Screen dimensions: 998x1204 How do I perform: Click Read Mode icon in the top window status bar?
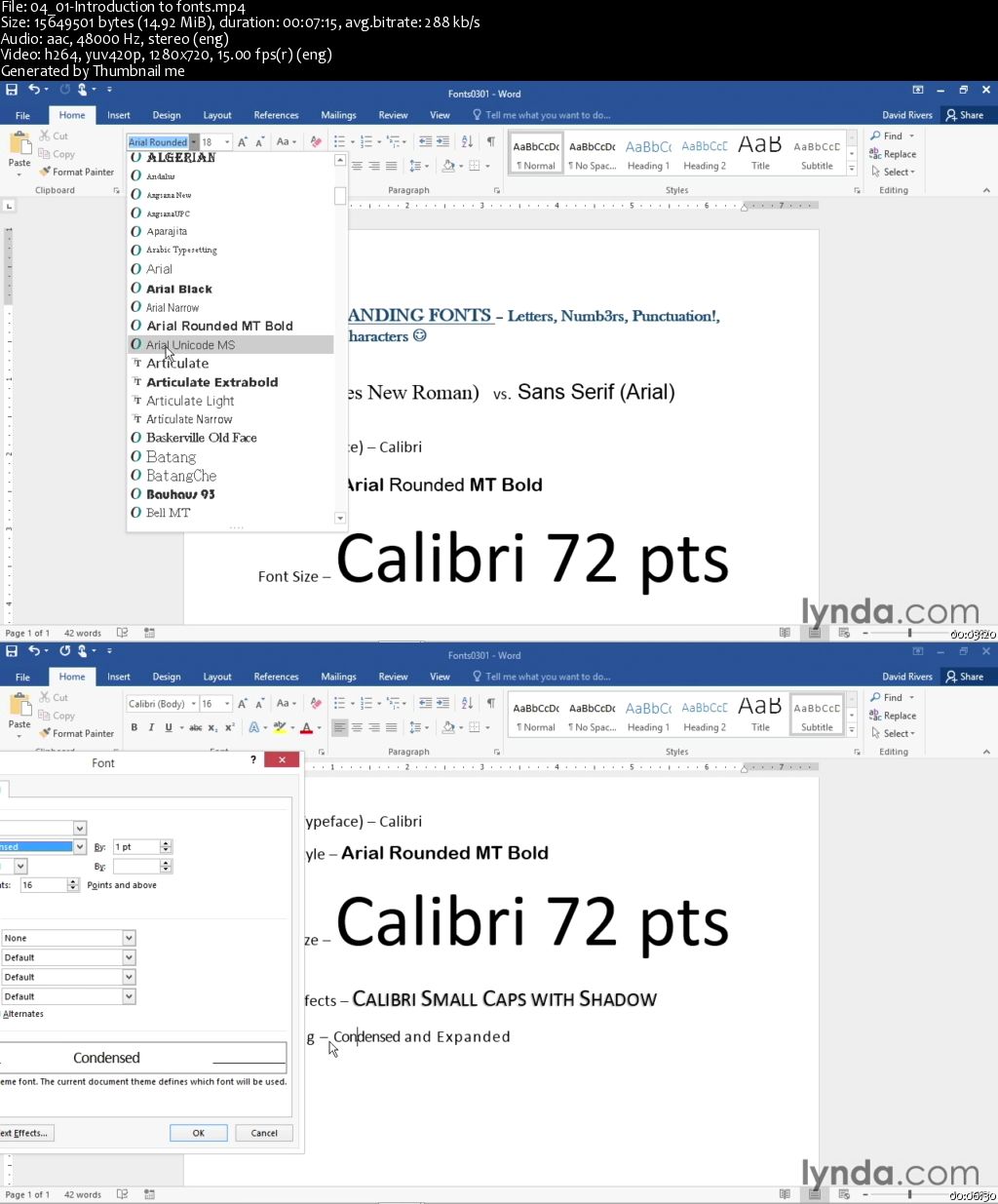coord(785,633)
